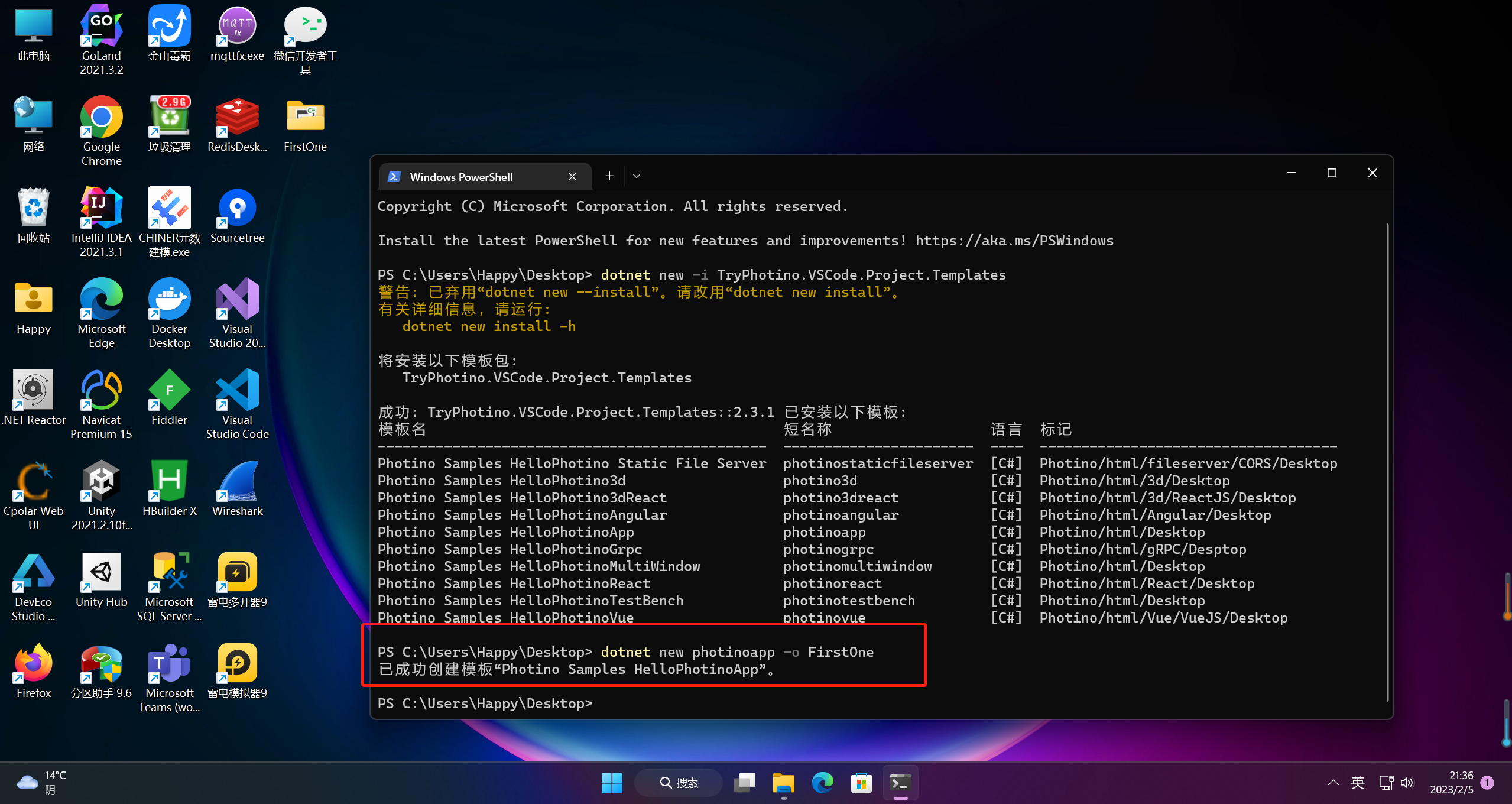Image resolution: width=1512 pixels, height=804 pixels.
Task: Toggle the volume speaker tray icon
Action: tap(1407, 783)
